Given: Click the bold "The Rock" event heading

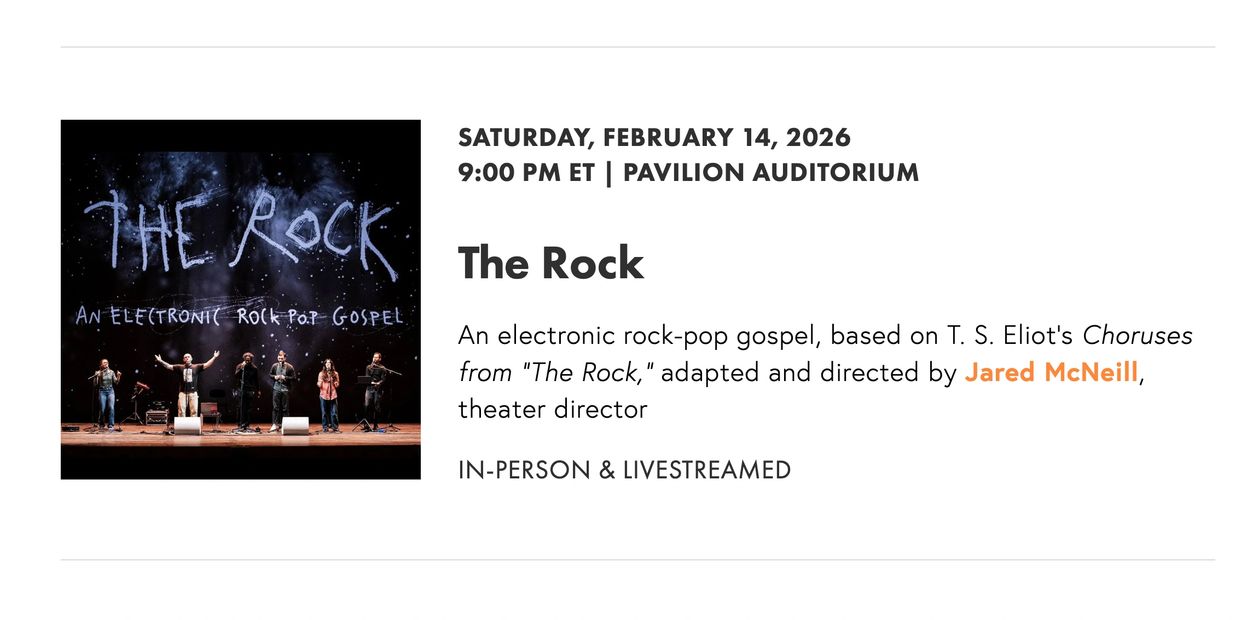Looking at the screenshot, I should 551,263.
